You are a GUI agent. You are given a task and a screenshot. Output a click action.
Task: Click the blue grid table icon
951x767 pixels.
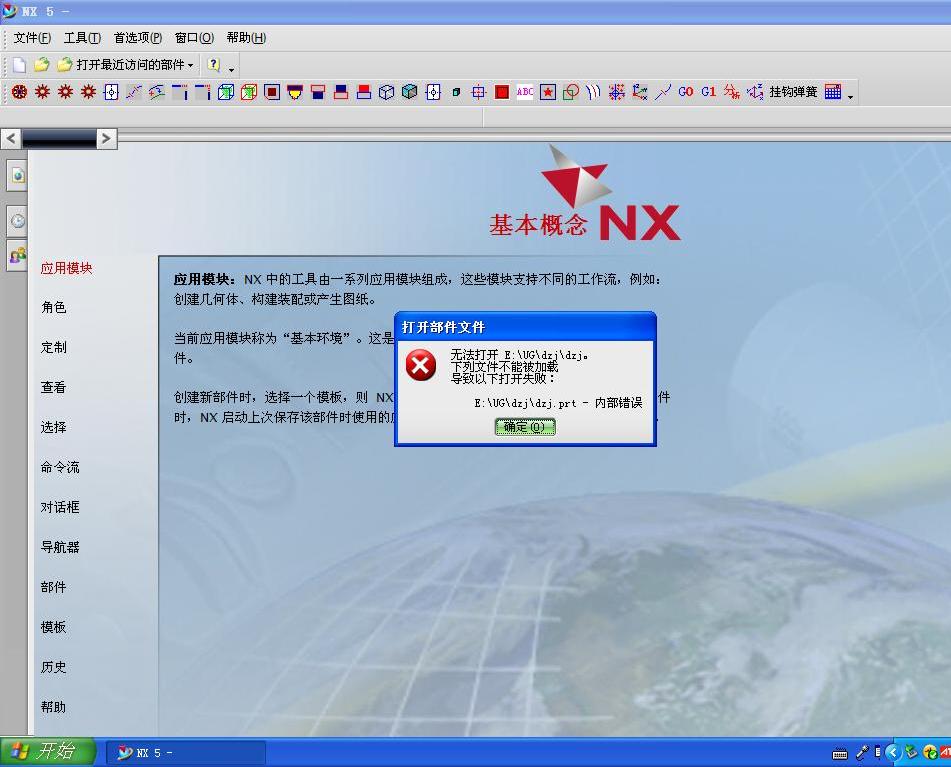[x=833, y=92]
